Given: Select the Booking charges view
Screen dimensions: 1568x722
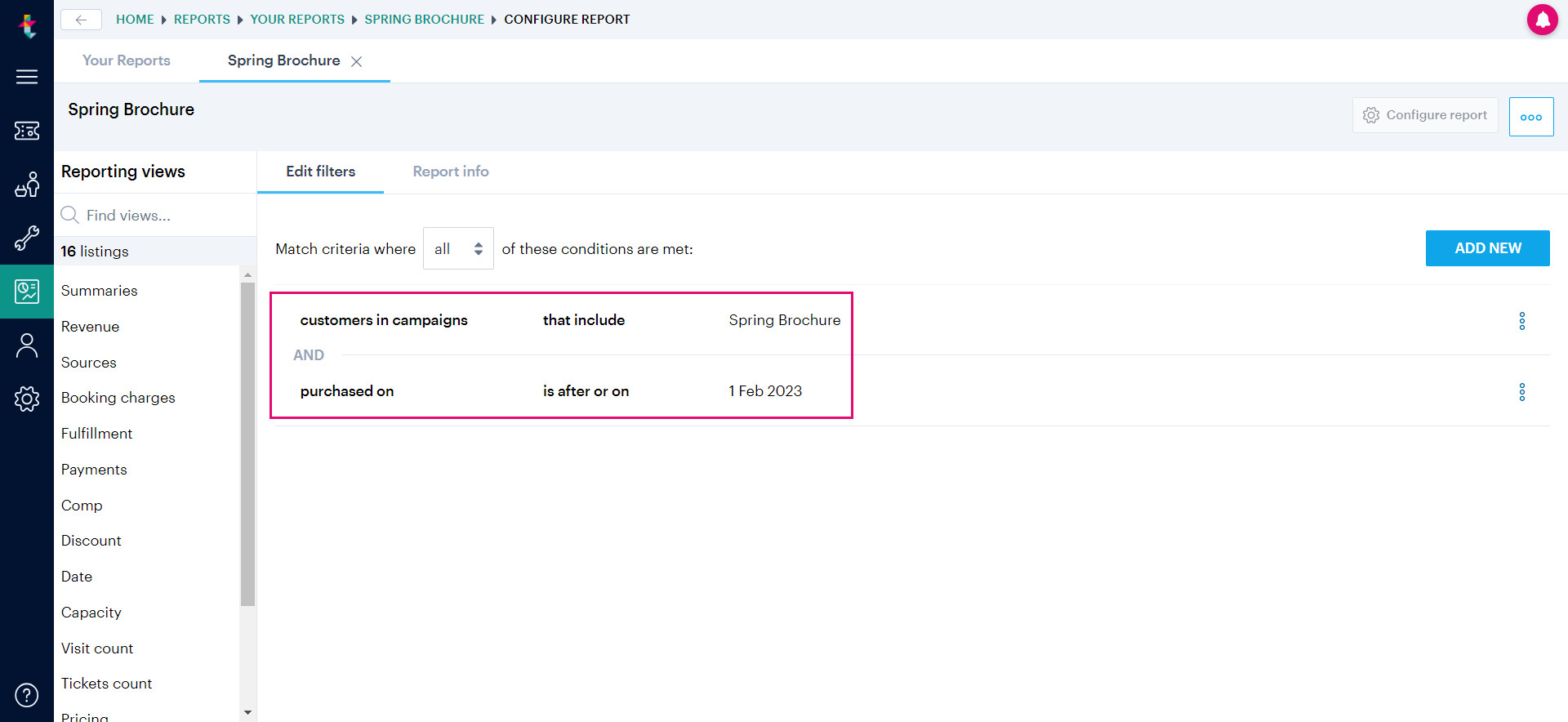Looking at the screenshot, I should point(118,398).
